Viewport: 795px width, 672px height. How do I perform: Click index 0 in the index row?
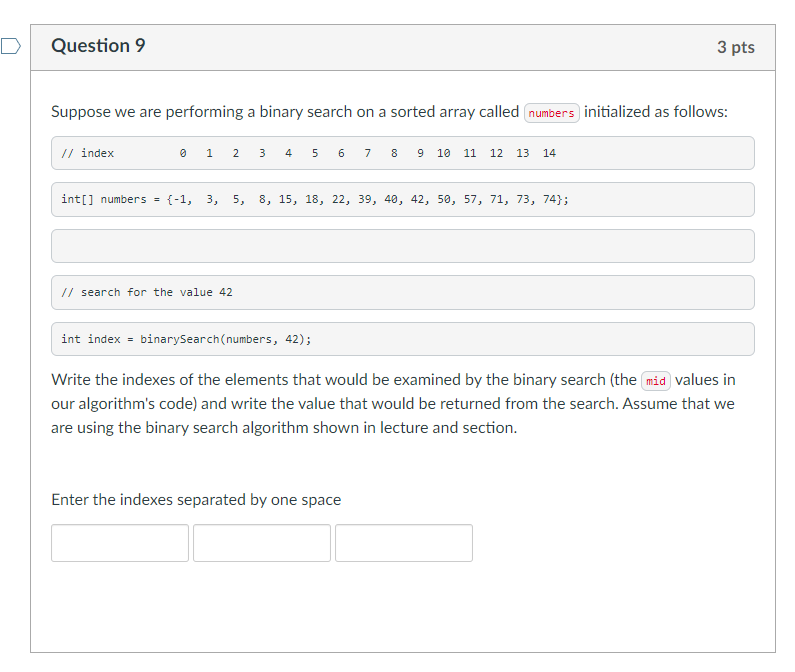[183, 153]
